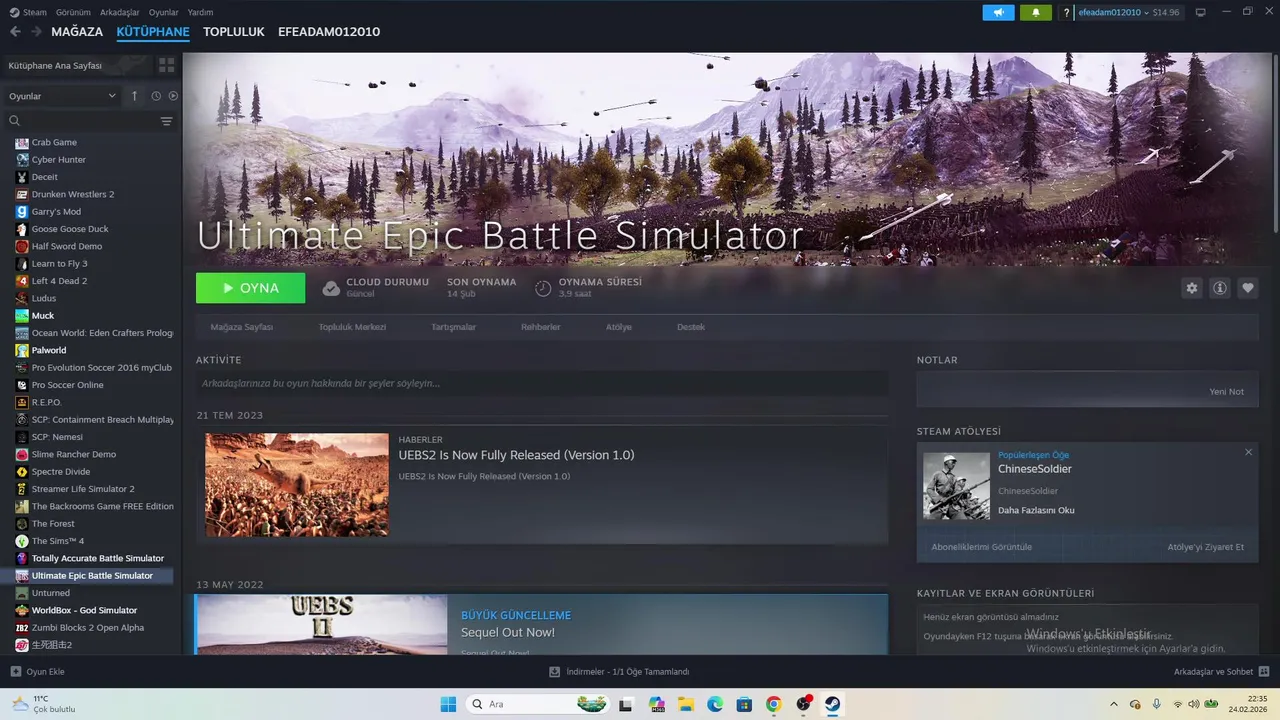This screenshot has width=1280, height=720.
Task: Show hidden system tray icons chevron
Action: pyautogui.click(x=1114, y=704)
